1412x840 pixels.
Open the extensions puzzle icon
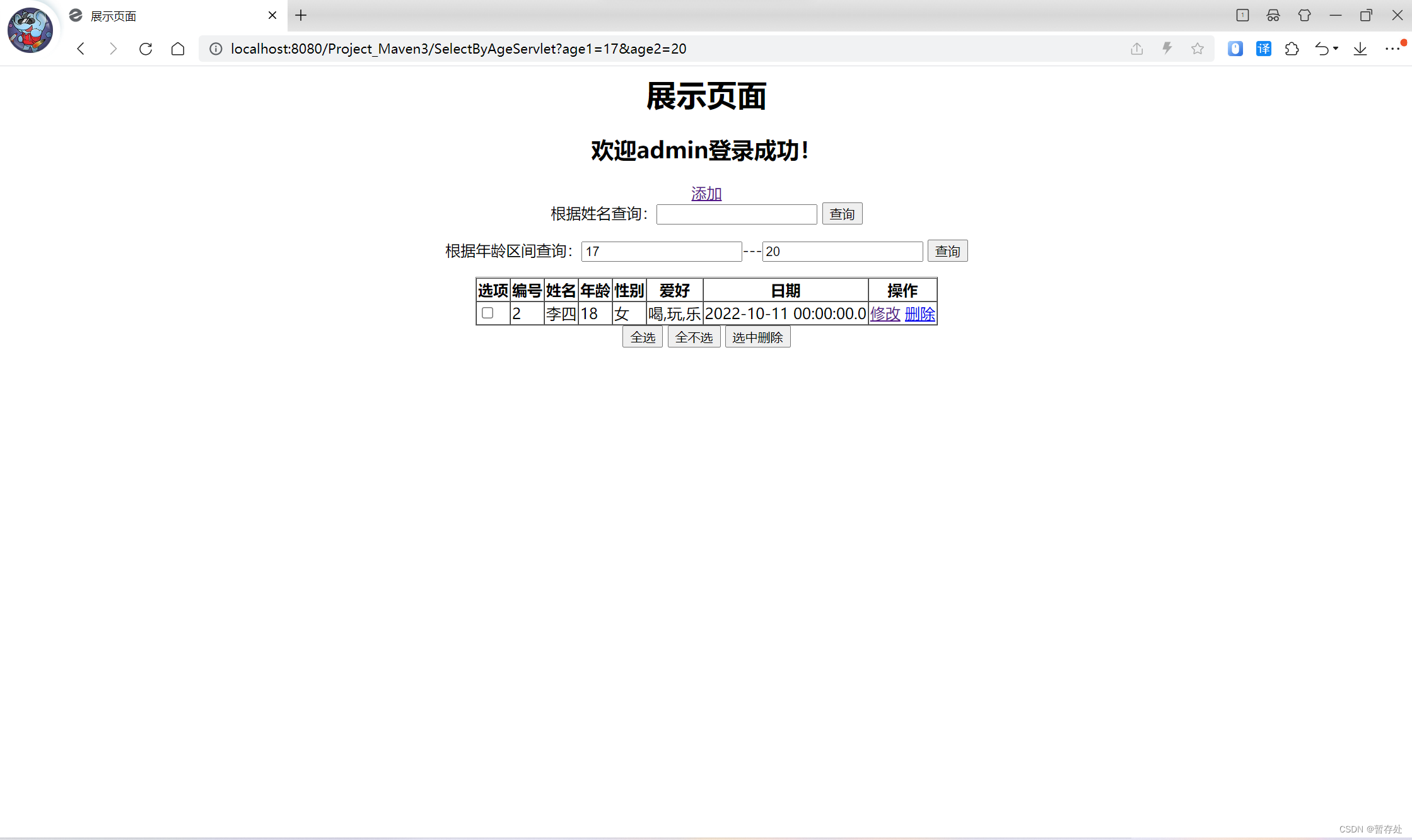[x=1292, y=49]
